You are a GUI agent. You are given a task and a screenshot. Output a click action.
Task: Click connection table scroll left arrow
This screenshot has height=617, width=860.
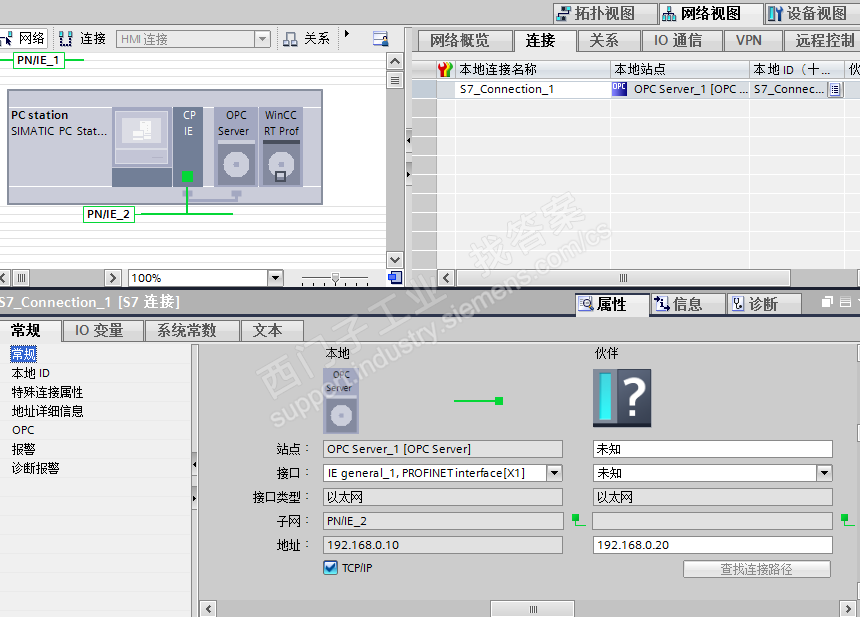(446, 278)
